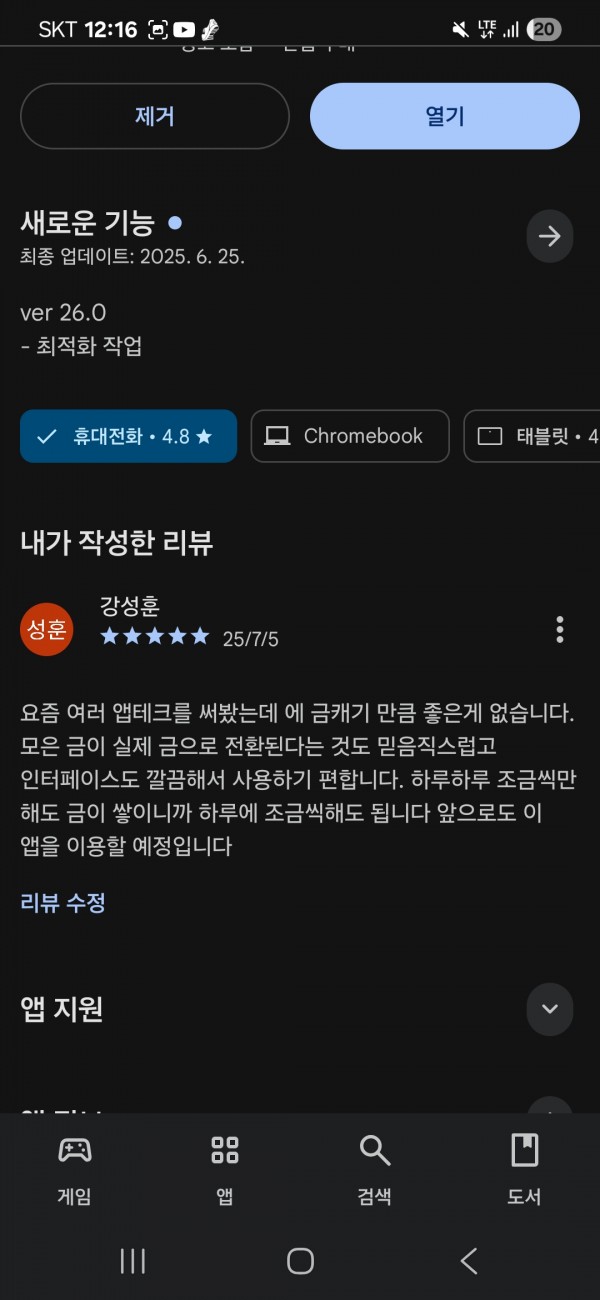Open 새로운 기능 details arrow
The height and width of the screenshot is (1300, 600).
[x=549, y=236]
